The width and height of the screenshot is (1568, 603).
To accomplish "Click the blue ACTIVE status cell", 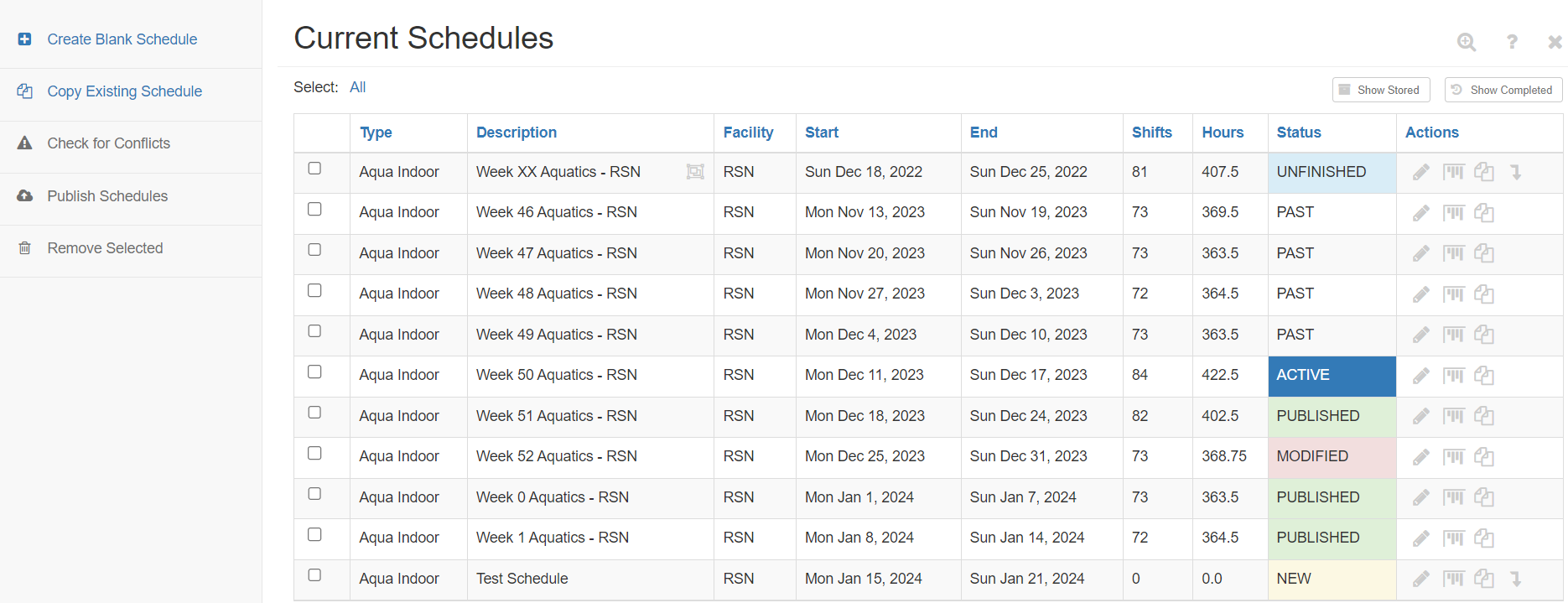I will pyautogui.click(x=1331, y=376).
